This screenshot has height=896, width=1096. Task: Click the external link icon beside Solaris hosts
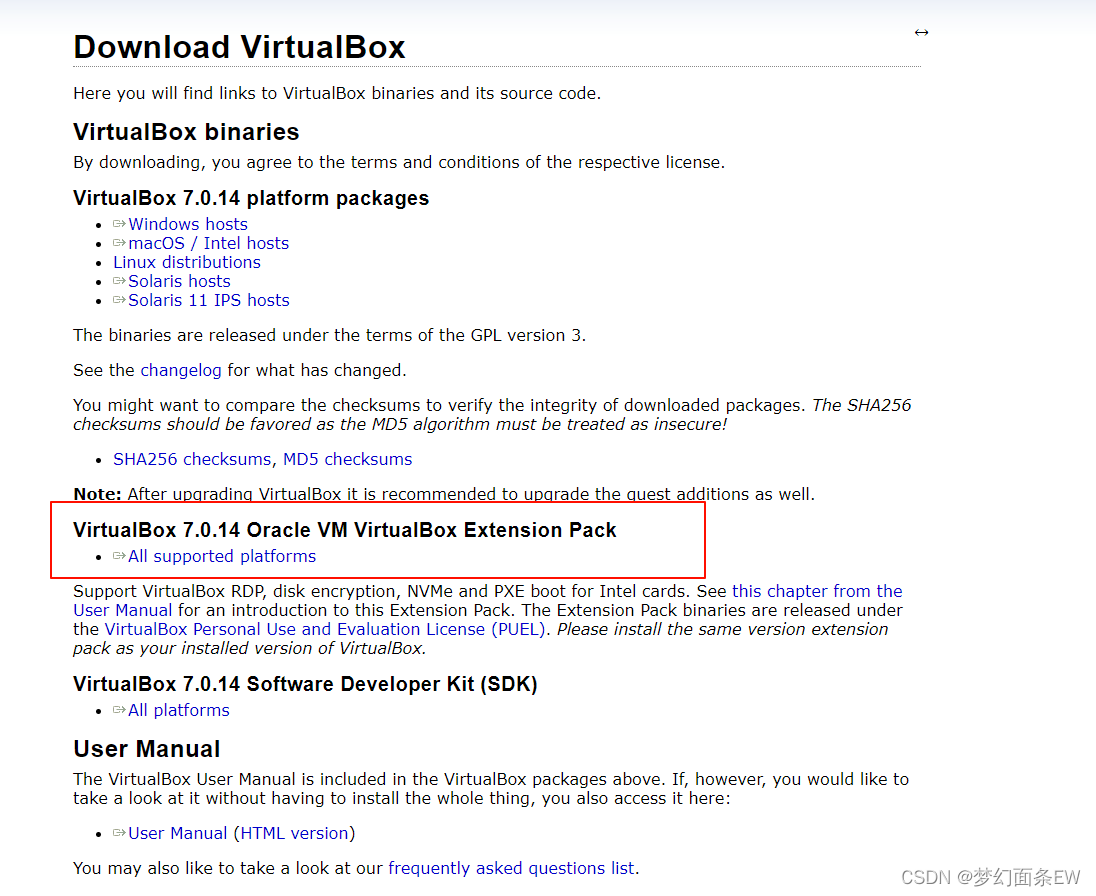[x=120, y=280]
